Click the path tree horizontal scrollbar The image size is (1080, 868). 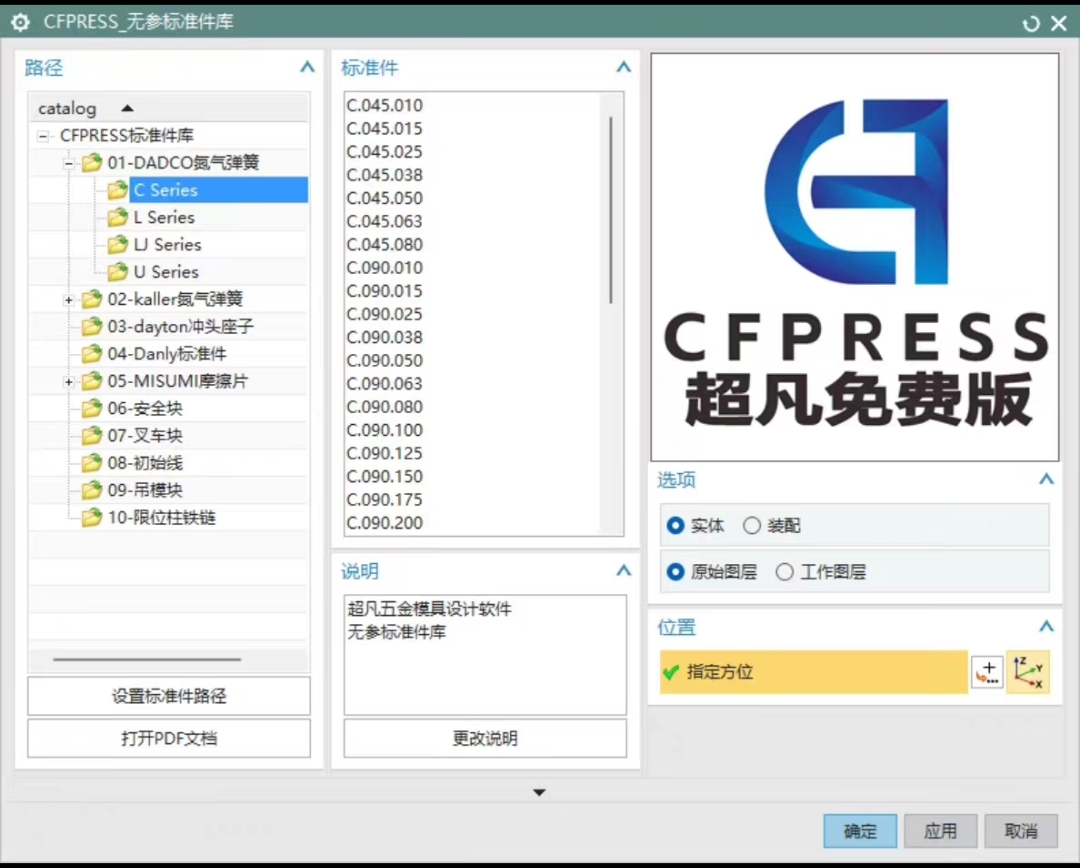click(x=147, y=659)
